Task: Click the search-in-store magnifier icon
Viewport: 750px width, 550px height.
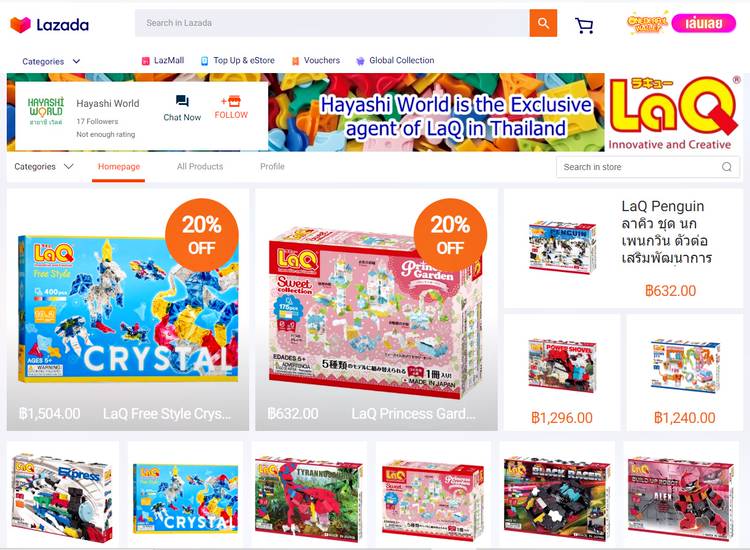Action: (x=727, y=167)
